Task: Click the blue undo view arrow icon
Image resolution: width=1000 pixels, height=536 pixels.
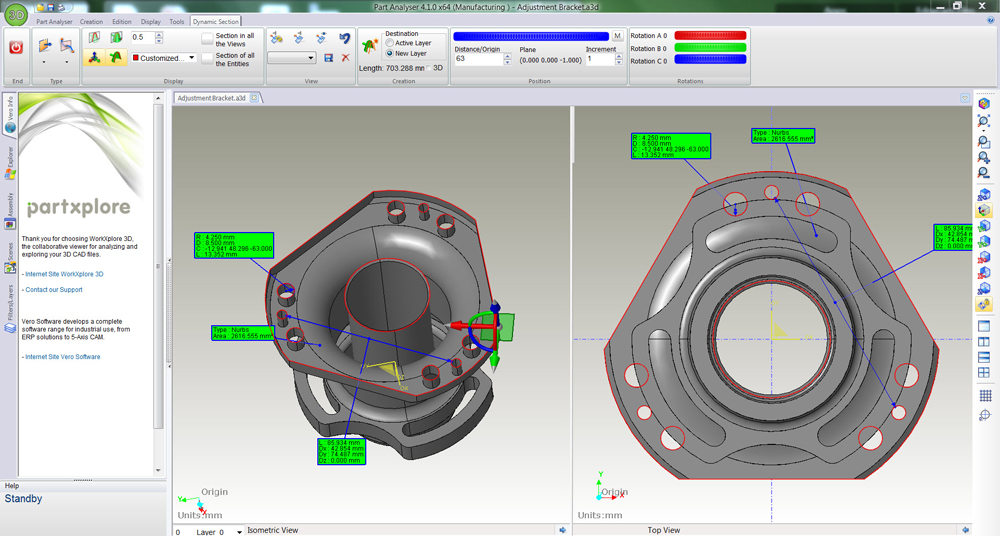Action: coord(344,38)
